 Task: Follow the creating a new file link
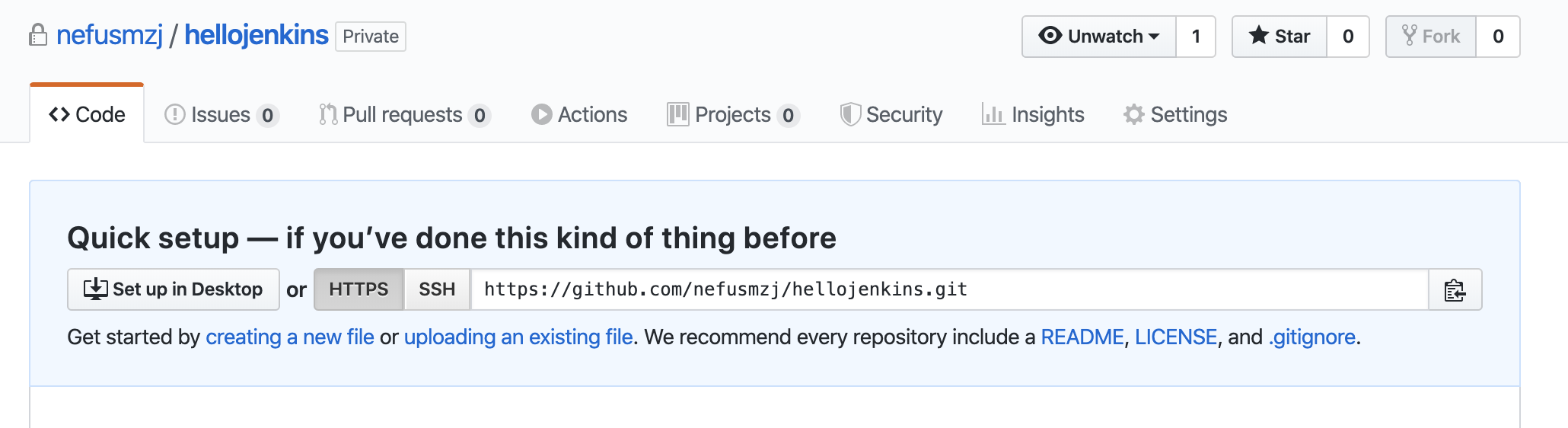(x=290, y=337)
